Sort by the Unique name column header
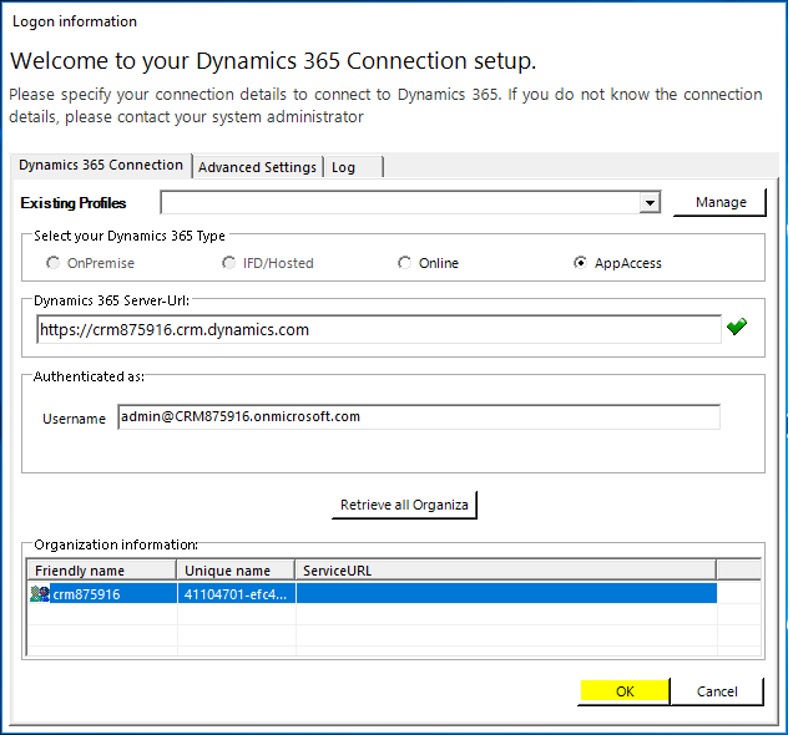The width and height of the screenshot is (790, 736). [235, 570]
